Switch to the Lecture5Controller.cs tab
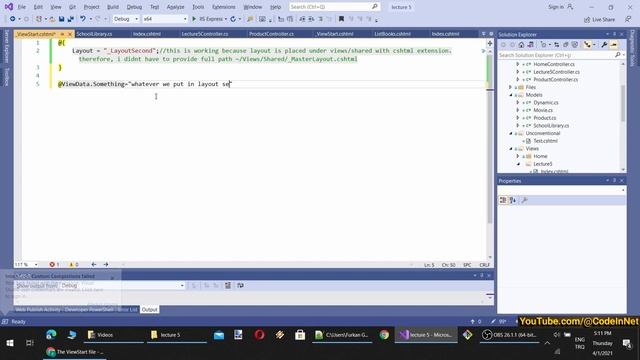640x360 pixels. pos(205,34)
